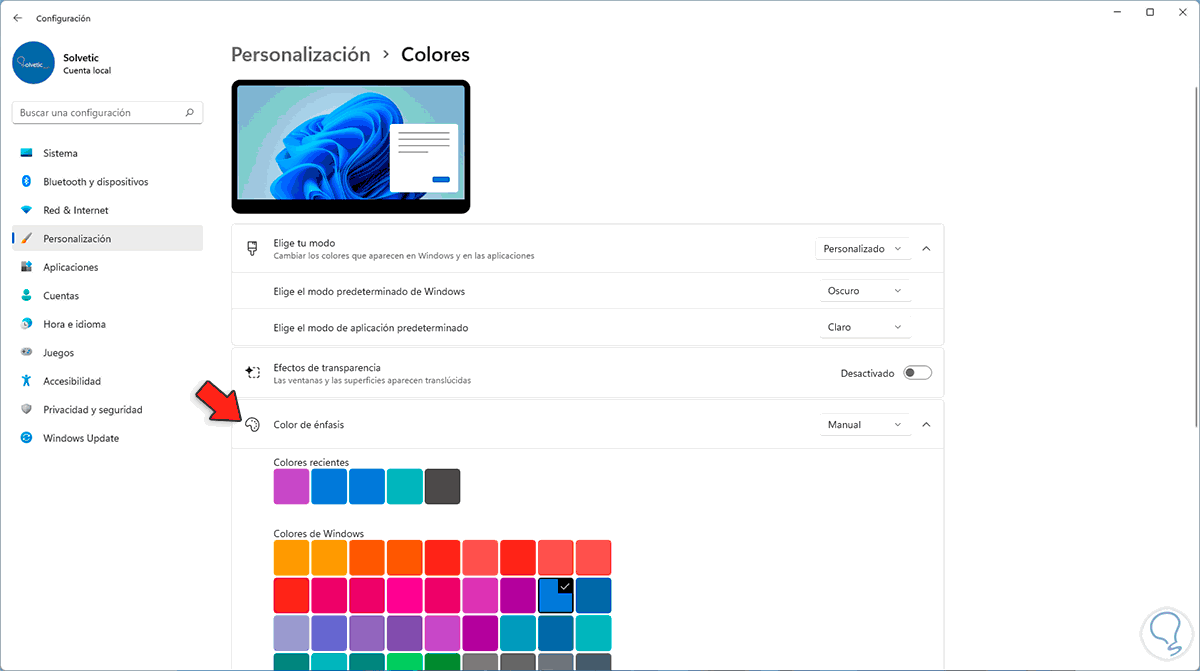Click the brush icon beside Elige tu modo
Image resolution: width=1200 pixels, height=671 pixels.
point(253,248)
